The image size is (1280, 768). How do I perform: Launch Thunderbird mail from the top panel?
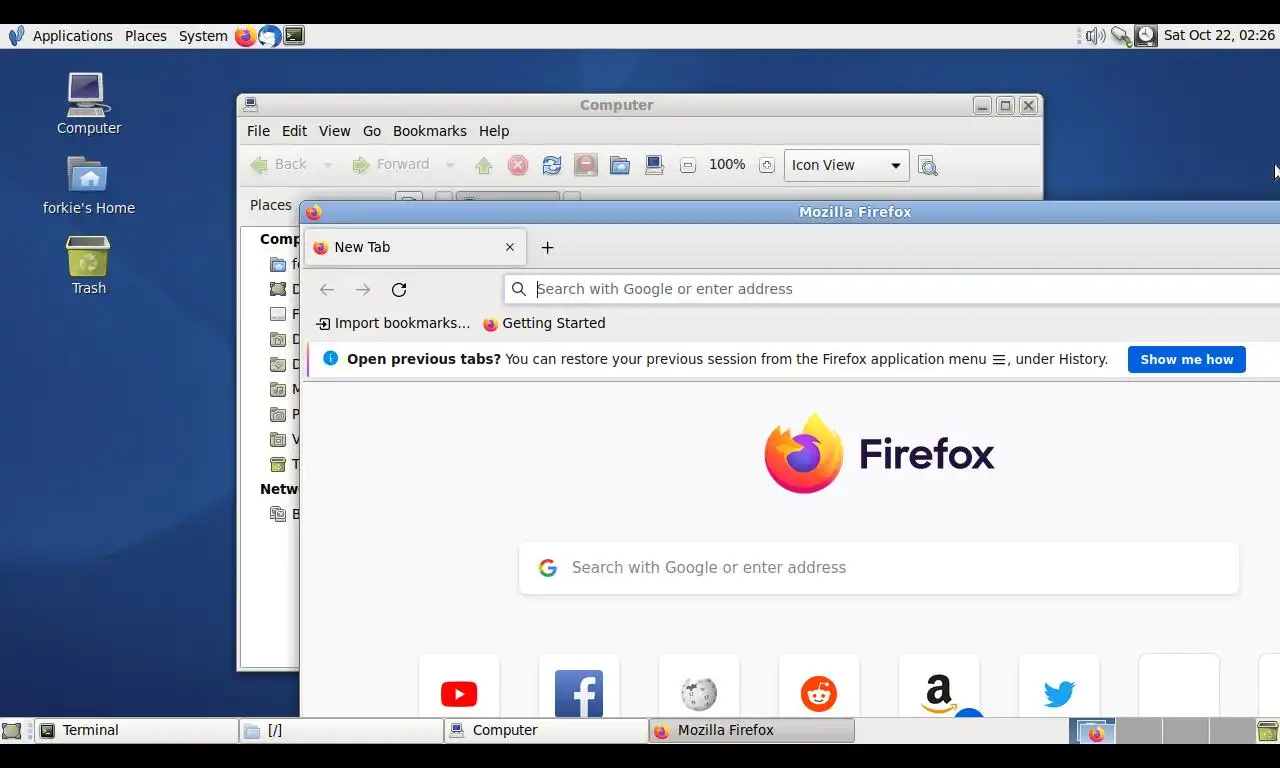[x=269, y=36]
